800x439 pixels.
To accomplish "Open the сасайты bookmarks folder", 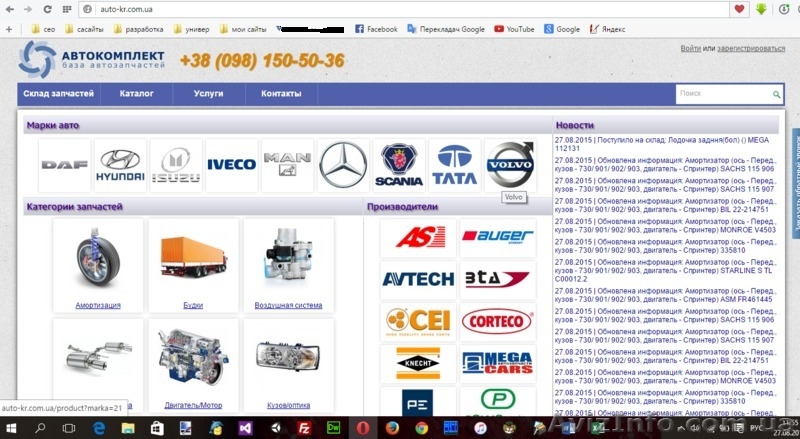I will tap(84, 29).
